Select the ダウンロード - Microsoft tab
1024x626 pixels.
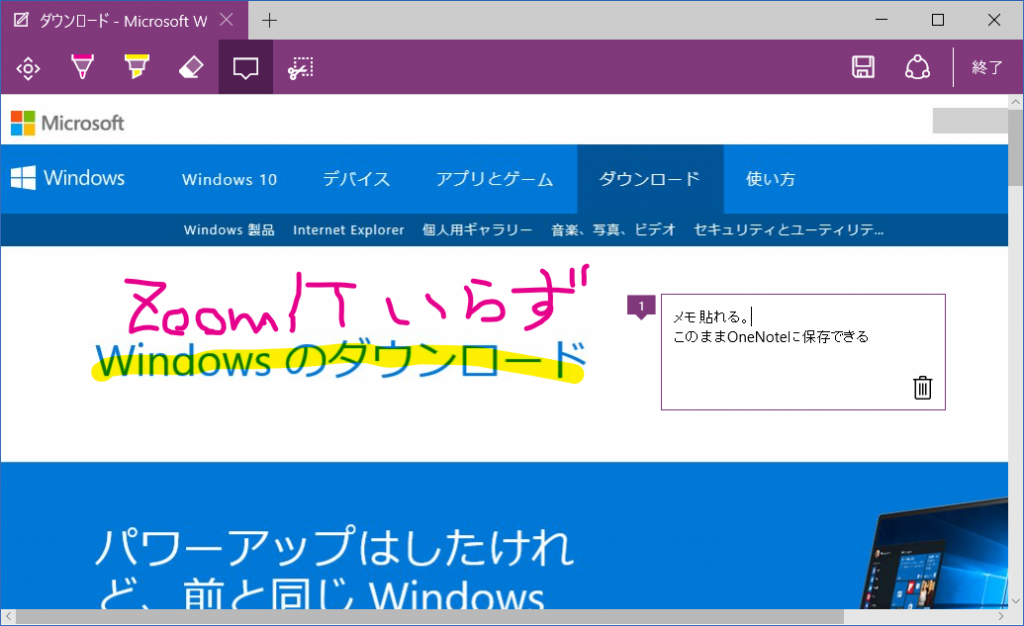coord(123,21)
